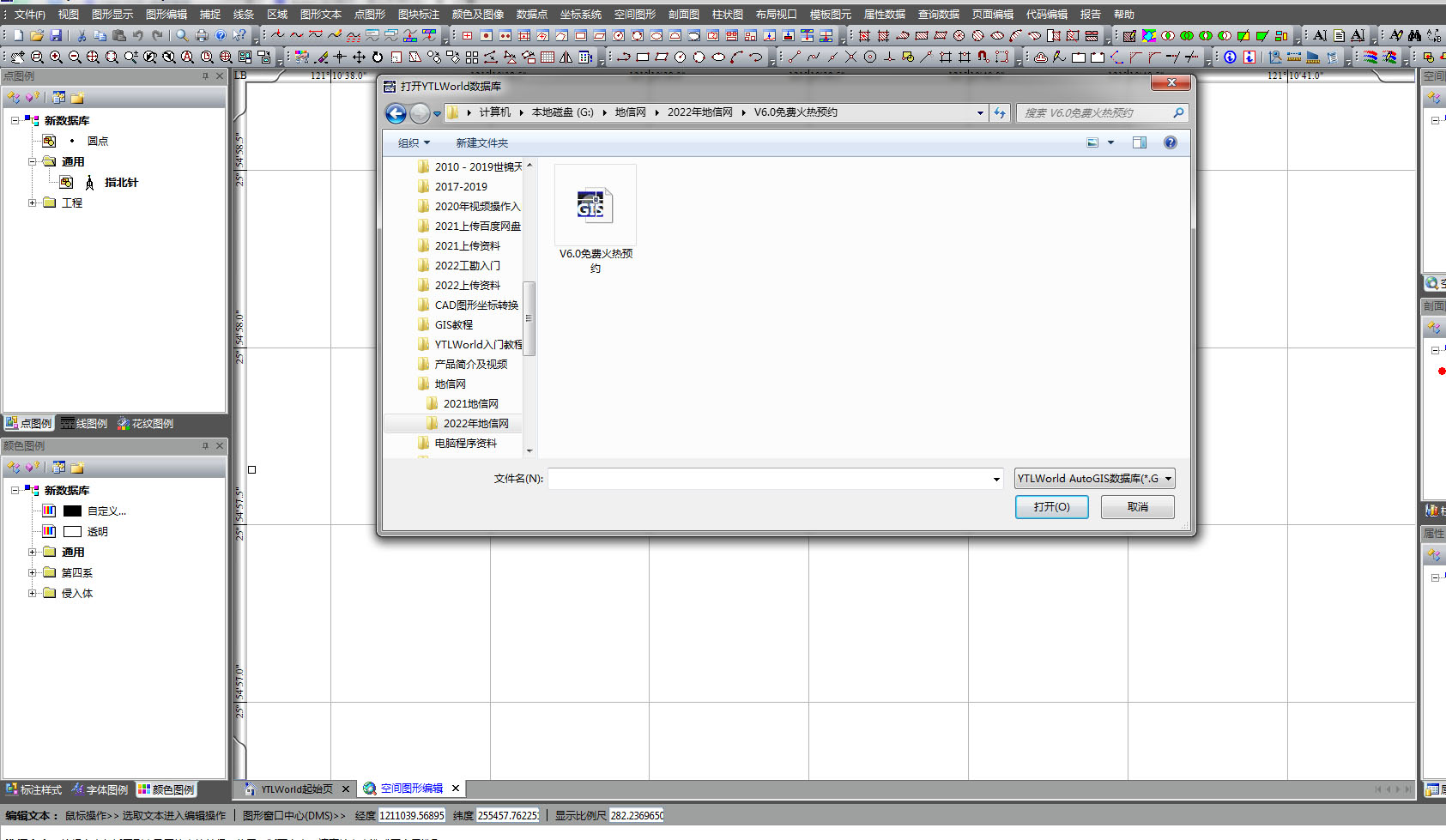Click the 打开(O) button
The width and height of the screenshot is (1446, 840).
[x=1052, y=507]
